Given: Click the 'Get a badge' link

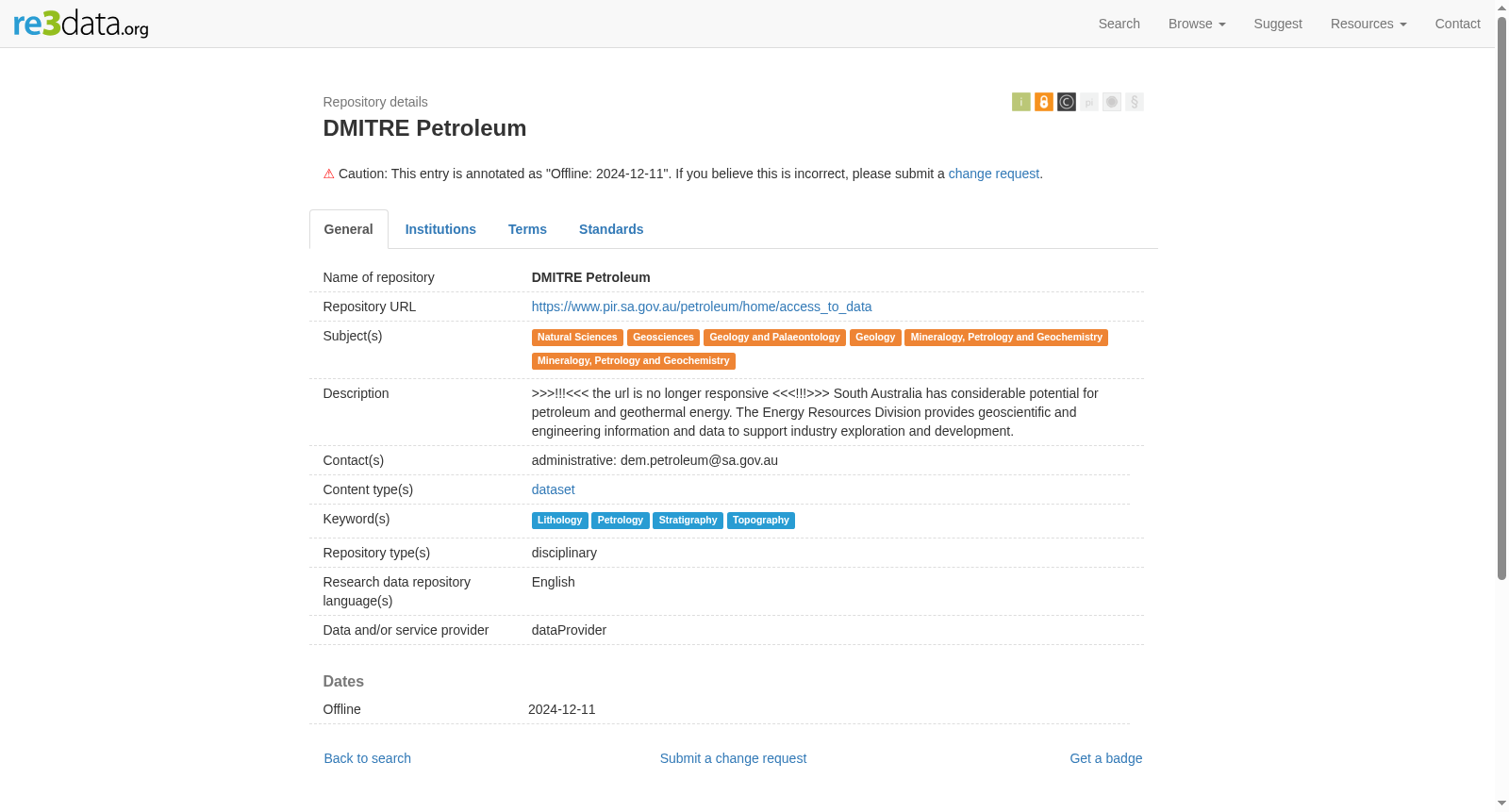Looking at the screenshot, I should coord(1106,758).
